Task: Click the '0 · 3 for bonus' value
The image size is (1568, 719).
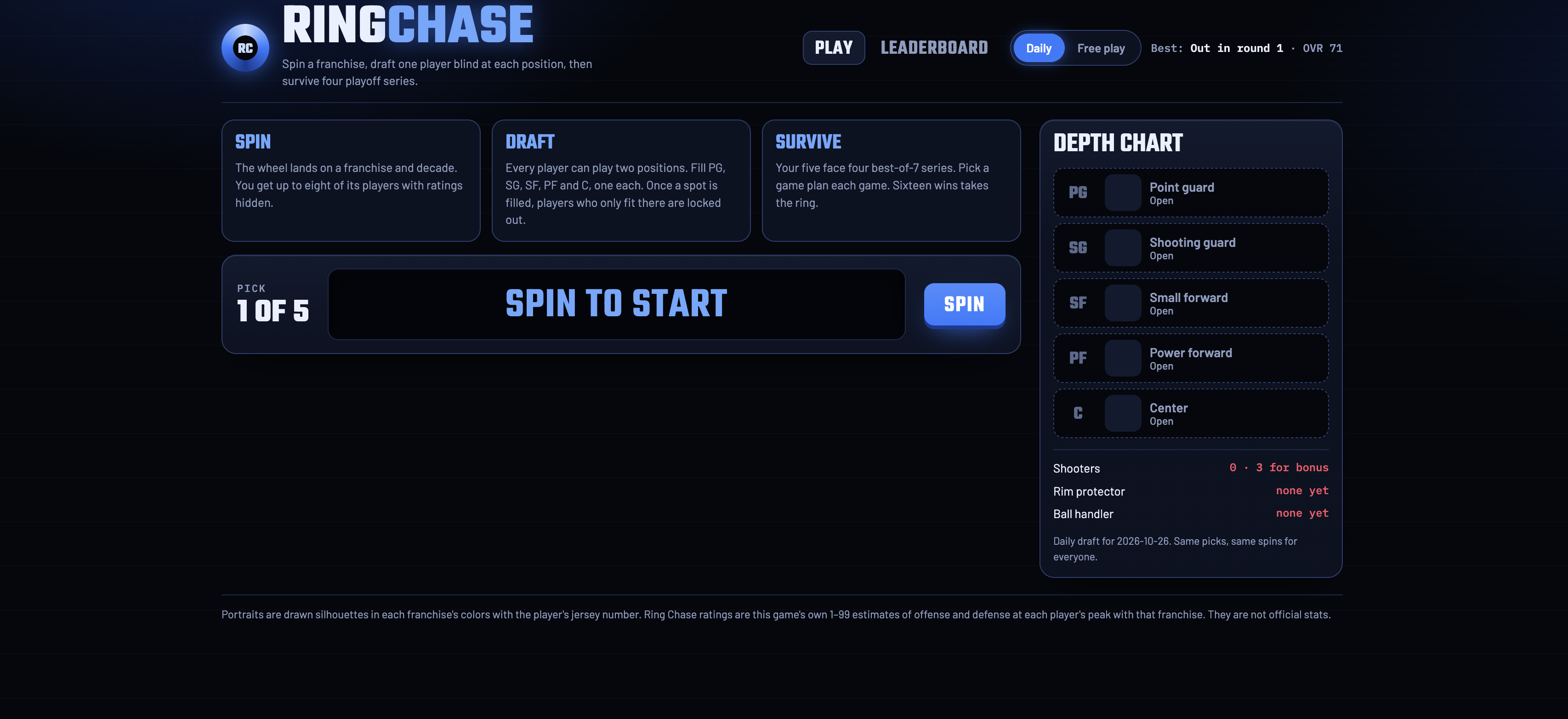Action: click(1279, 468)
